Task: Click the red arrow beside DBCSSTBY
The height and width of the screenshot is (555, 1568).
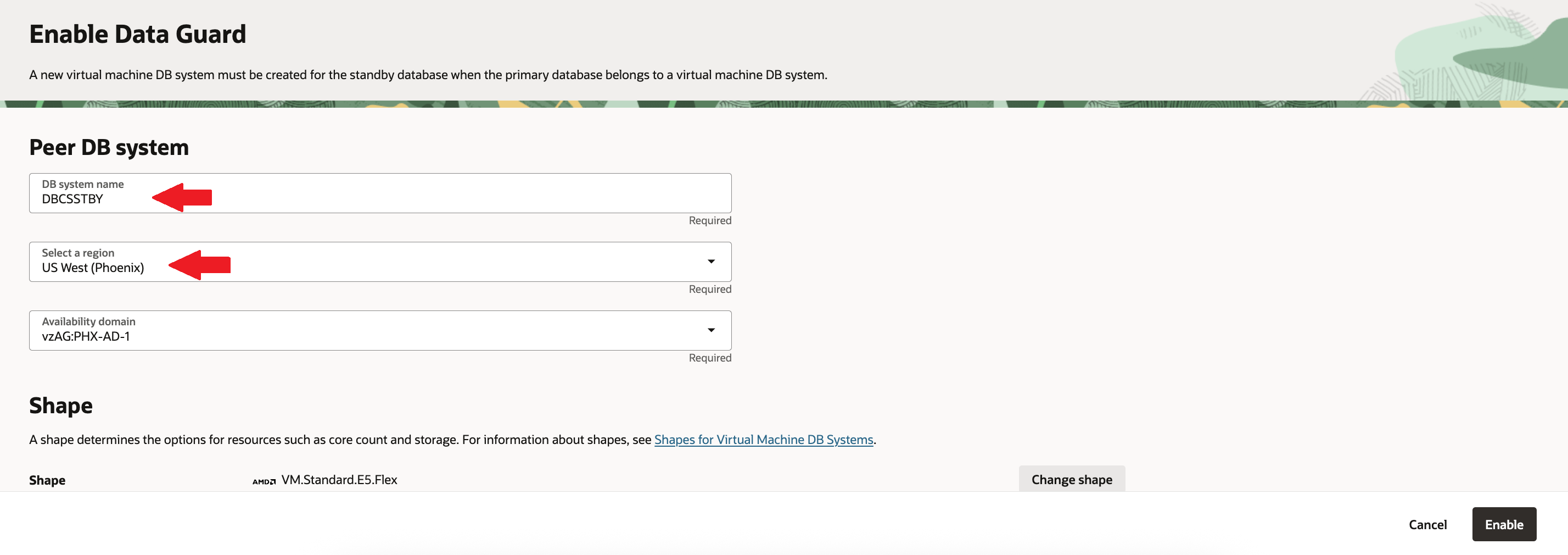Action: pos(183,197)
